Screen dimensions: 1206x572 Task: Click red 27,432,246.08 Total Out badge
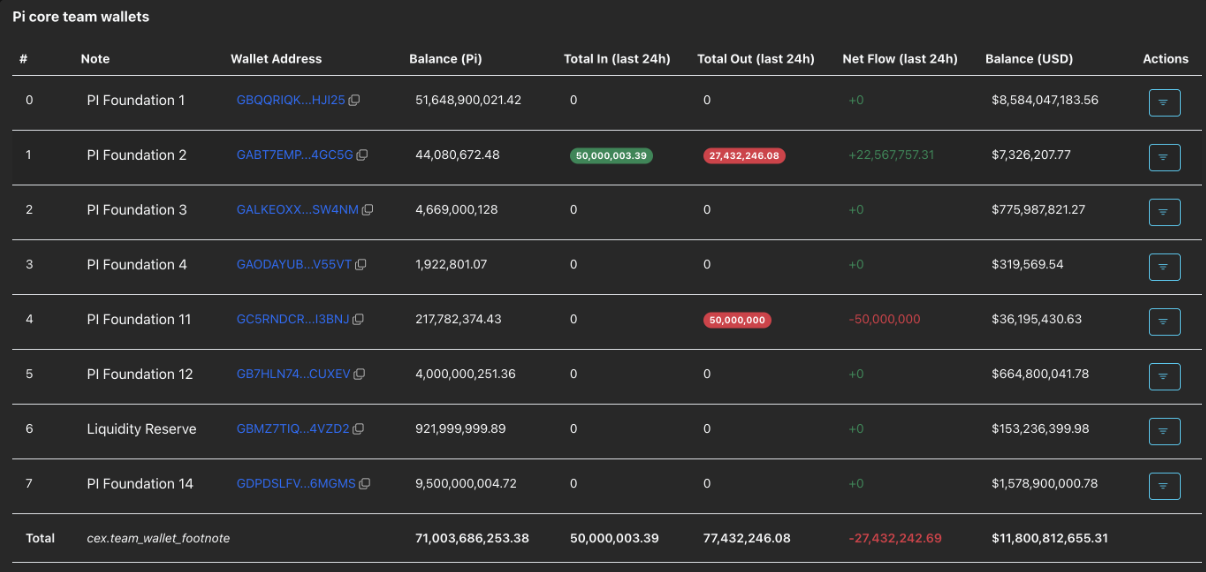point(744,156)
